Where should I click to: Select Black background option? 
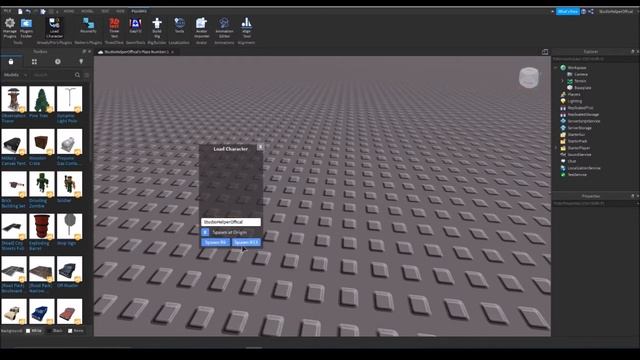point(55,331)
